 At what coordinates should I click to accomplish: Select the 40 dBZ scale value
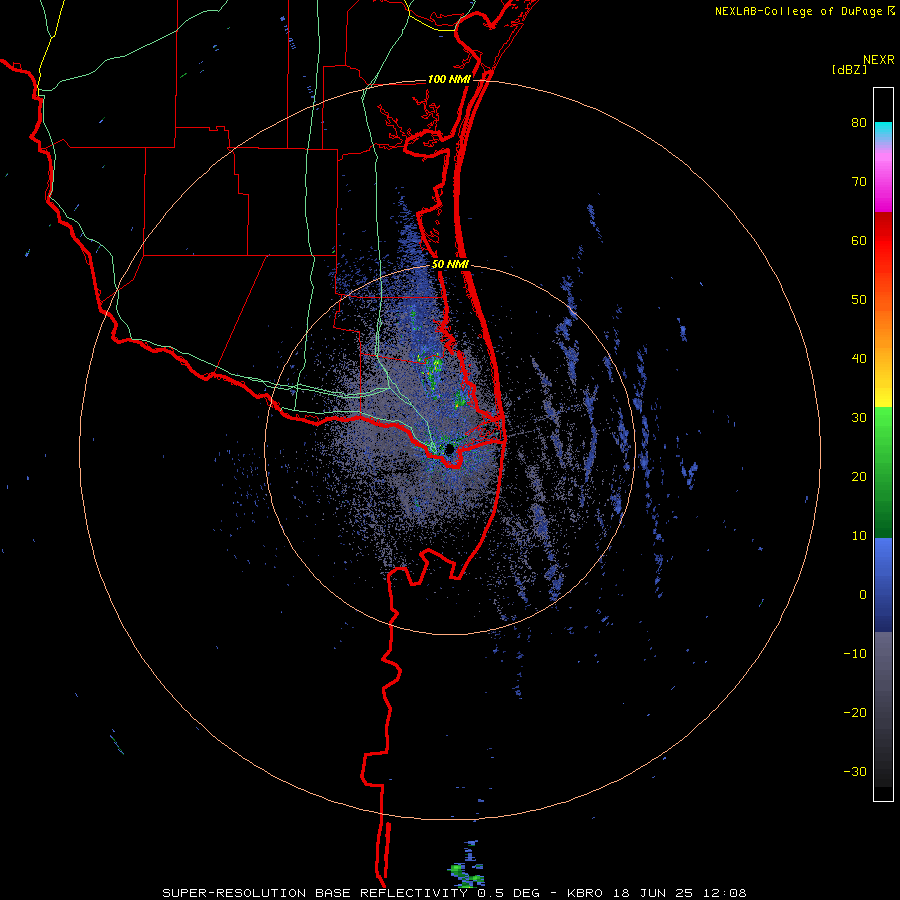click(x=859, y=359)
